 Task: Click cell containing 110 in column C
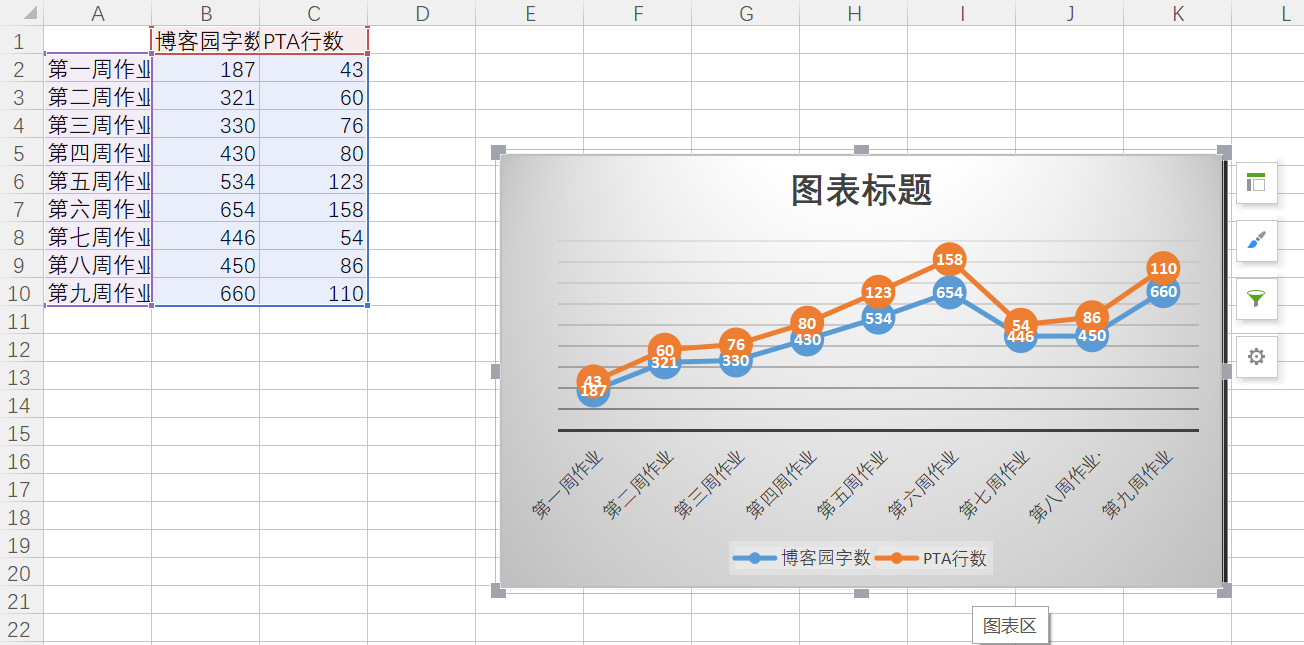(314, 293)
